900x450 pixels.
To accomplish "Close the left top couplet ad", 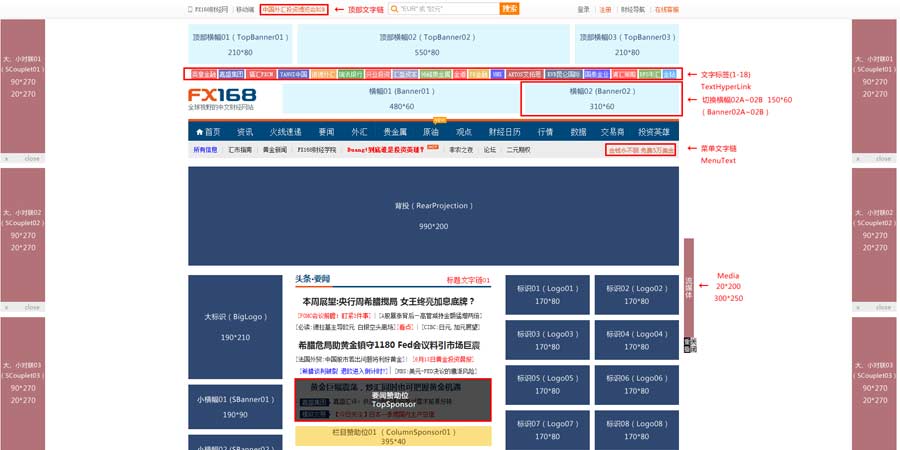I will click(x=31, y=158).
